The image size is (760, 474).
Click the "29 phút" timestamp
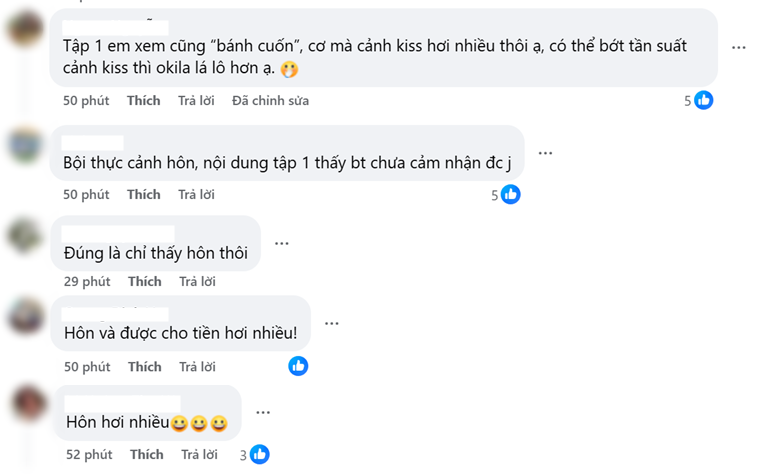88,282
